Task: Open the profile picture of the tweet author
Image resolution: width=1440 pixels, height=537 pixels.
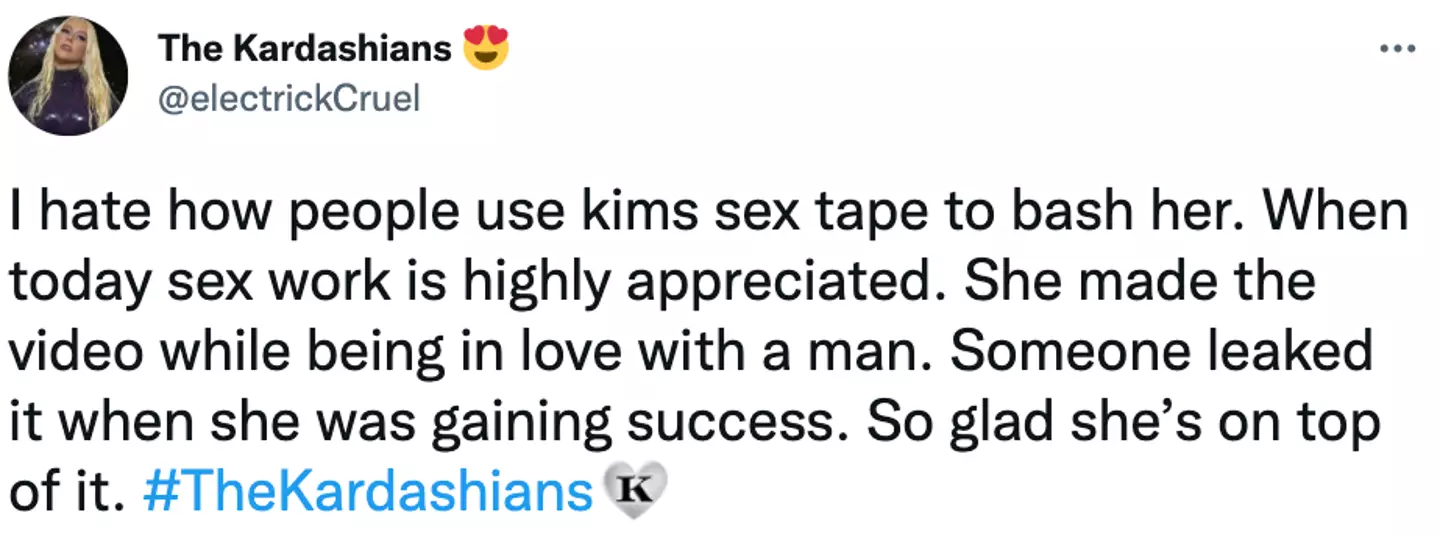Action: [x=69, y=75]
